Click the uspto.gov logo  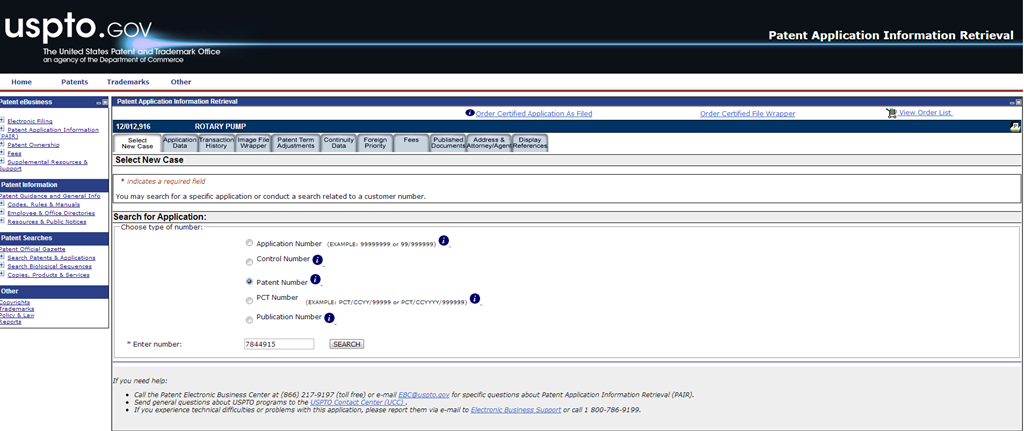[x=78, y=27]
